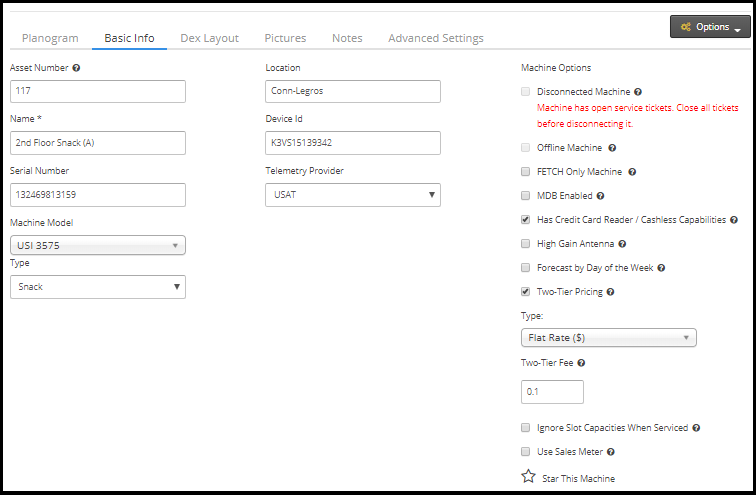
Task: Enable the MDB Enabled checkbox
Action: pos(526,196)
